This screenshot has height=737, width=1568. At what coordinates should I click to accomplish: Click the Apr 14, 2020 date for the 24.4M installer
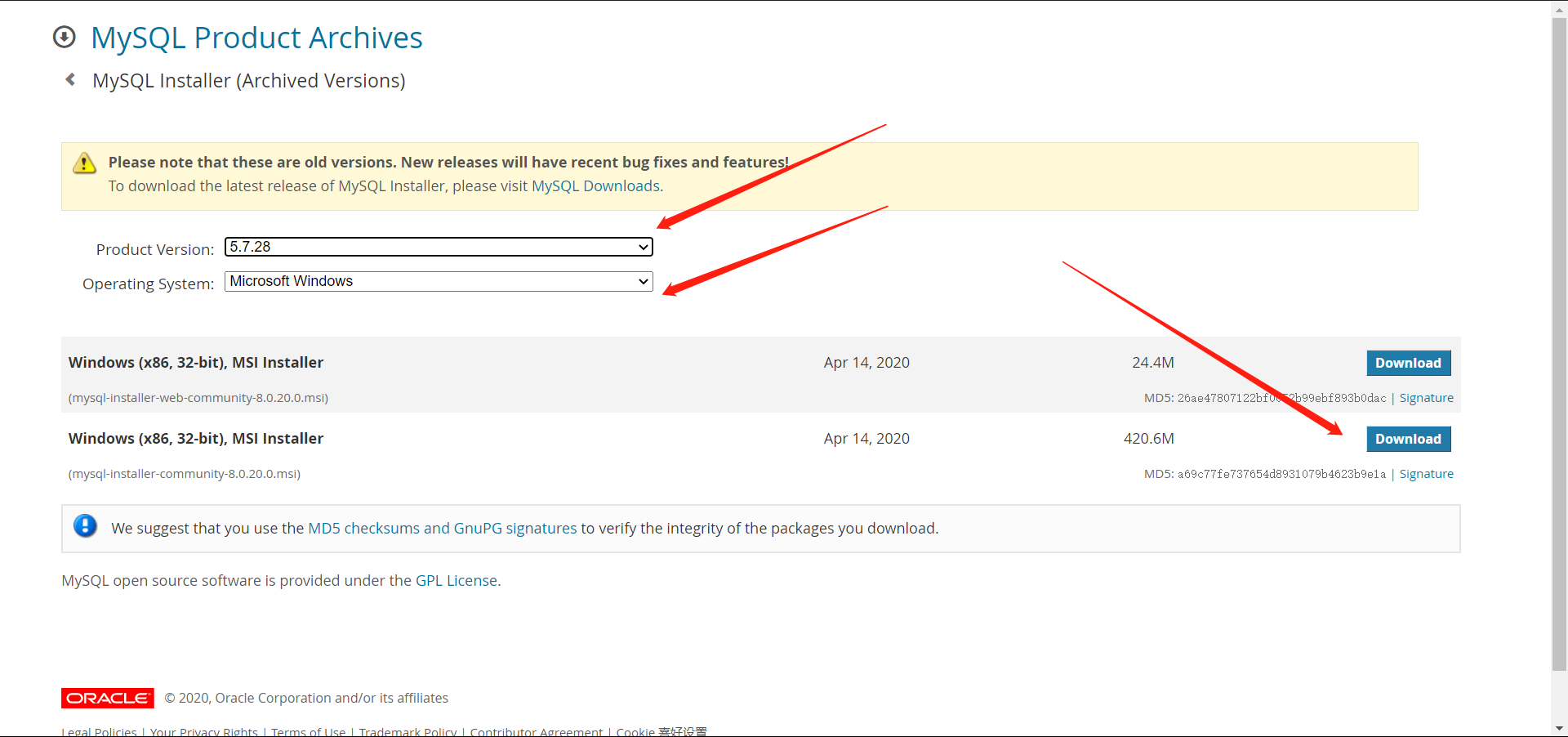pyautogui.click(x=866, y=363)
